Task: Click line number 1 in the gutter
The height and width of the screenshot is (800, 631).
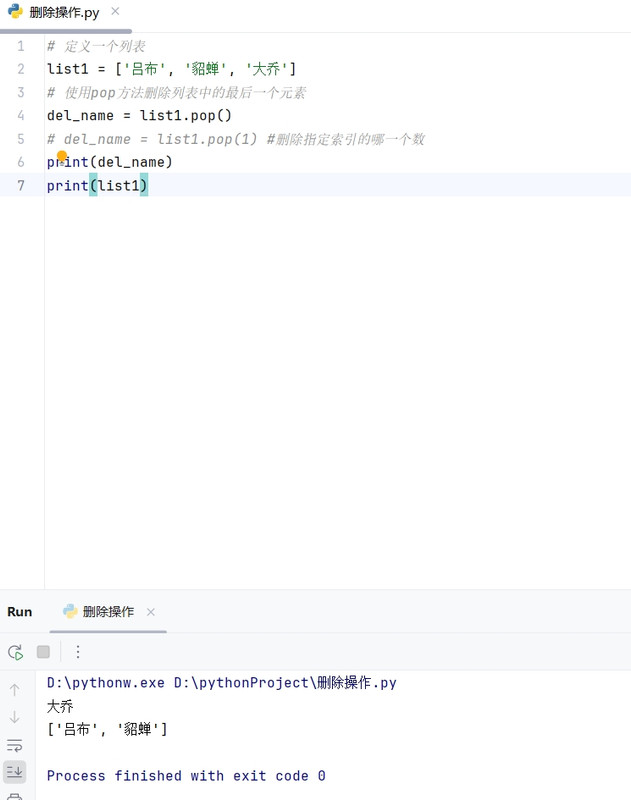Action: [21, 46]
